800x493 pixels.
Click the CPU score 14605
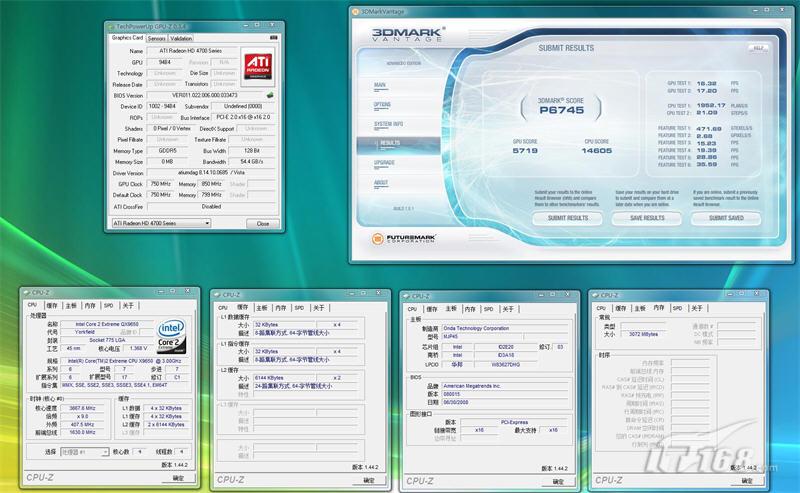596,151
